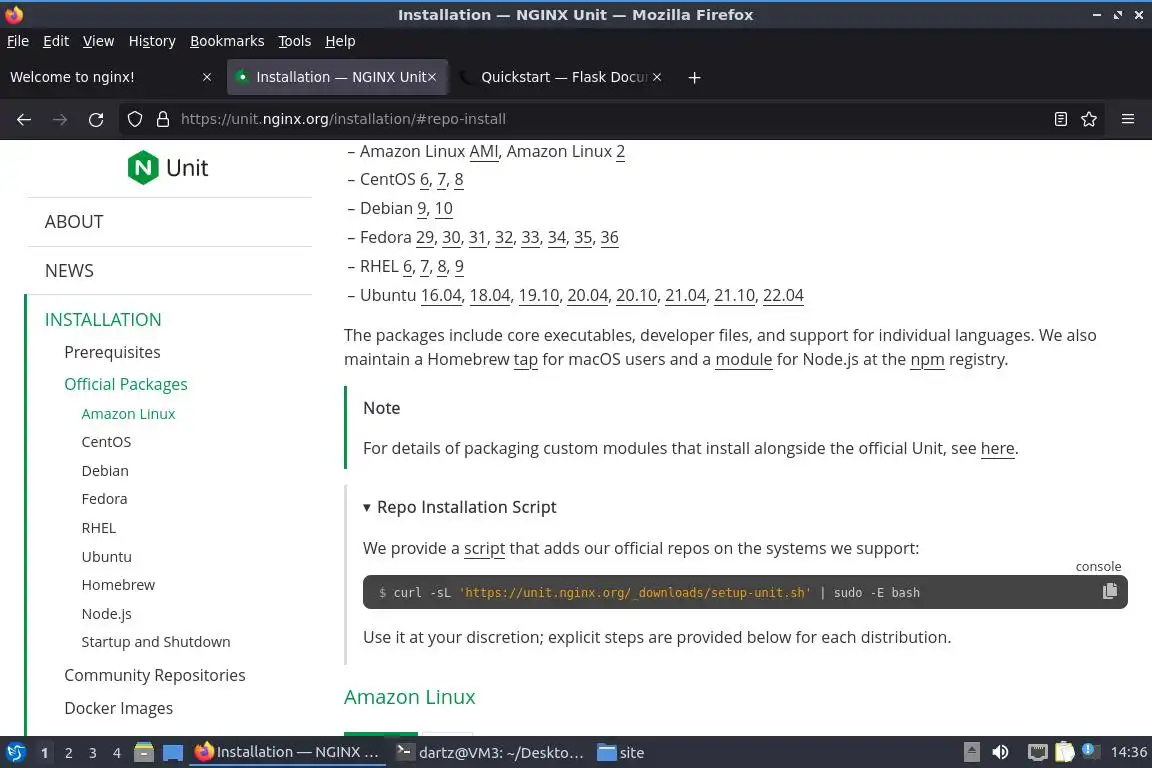Toggle reader view icon in address bar
Screen dimensions: 1152x768
point(1060,119)
